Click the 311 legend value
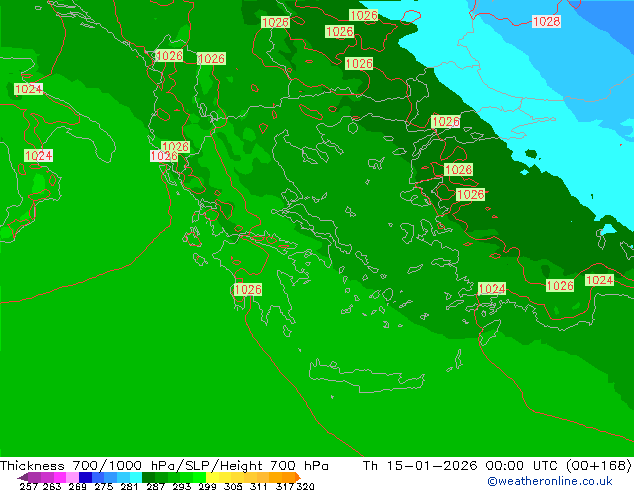634x490 pixels. click(259, 486)
